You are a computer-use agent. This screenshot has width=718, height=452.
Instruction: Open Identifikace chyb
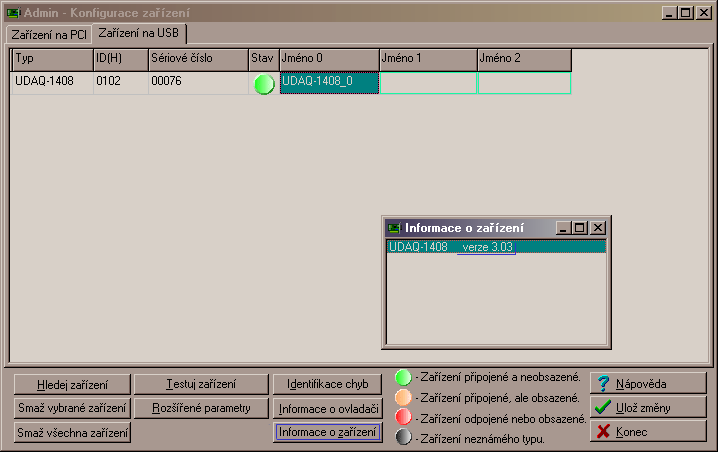(x=327, y=384)
